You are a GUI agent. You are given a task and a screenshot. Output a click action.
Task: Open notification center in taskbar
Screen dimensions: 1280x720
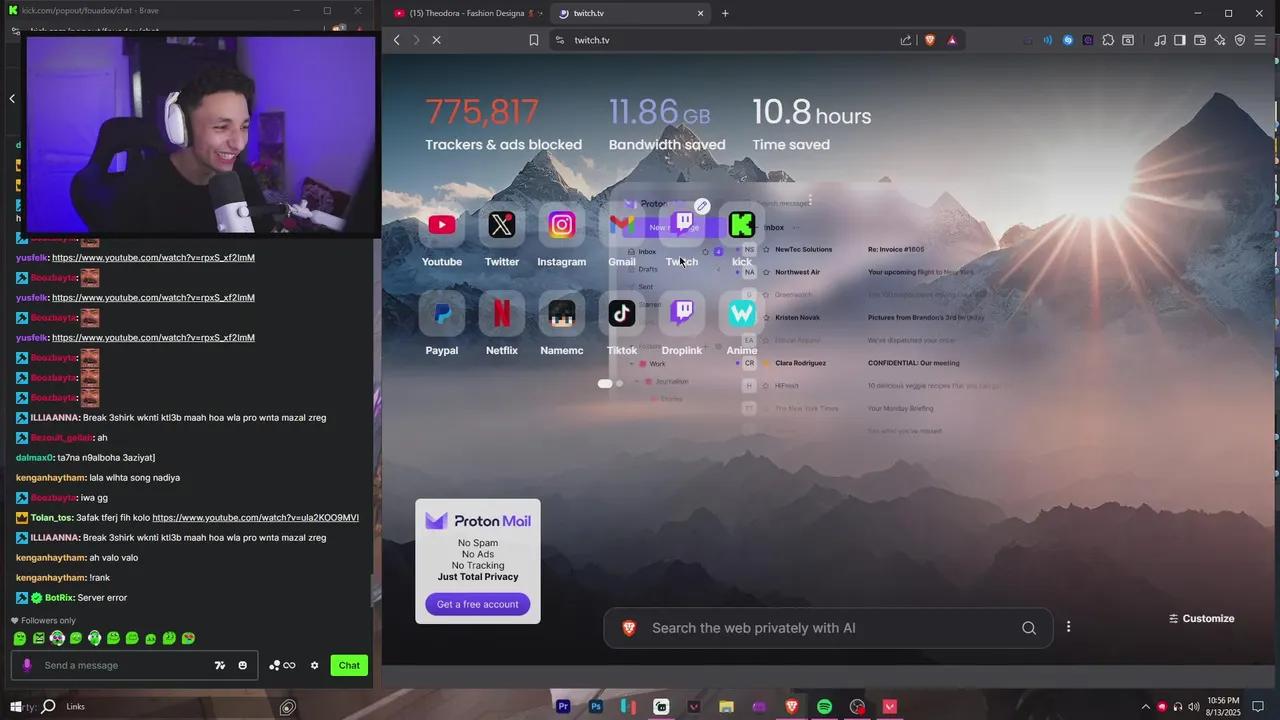pos(1258,707)
